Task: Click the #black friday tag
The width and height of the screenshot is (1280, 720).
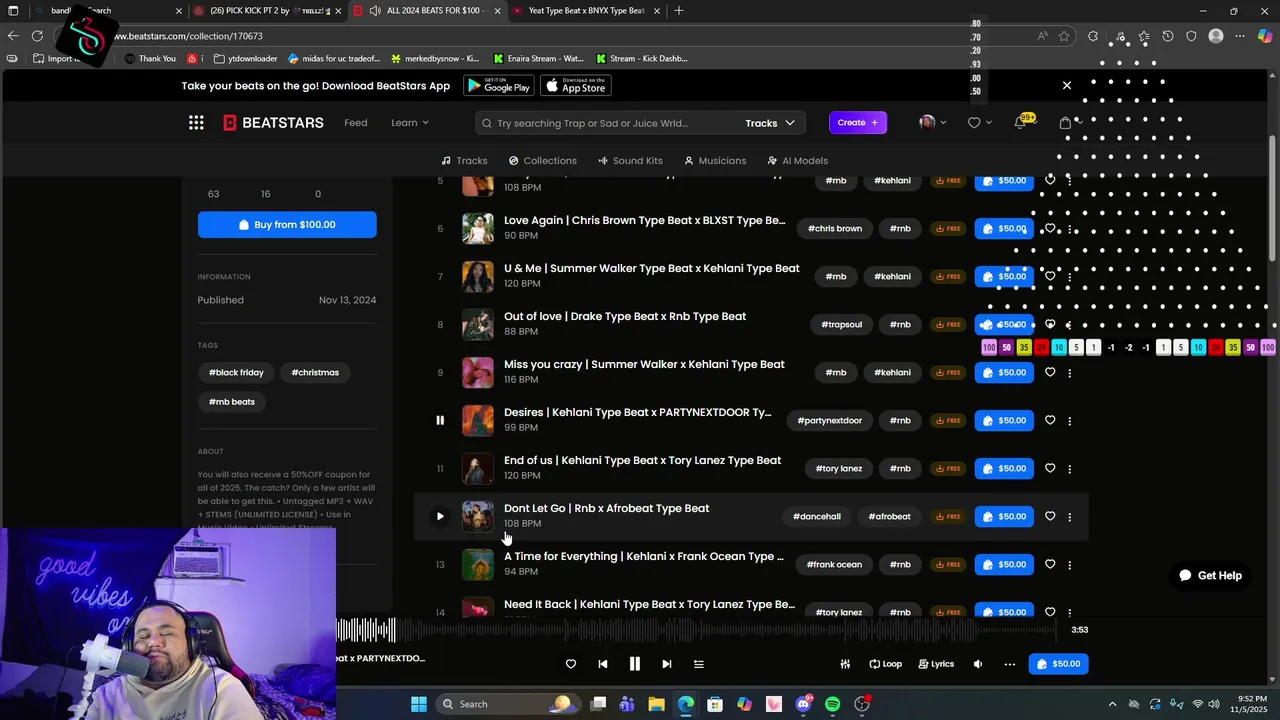Action: (x=236, y=372)
